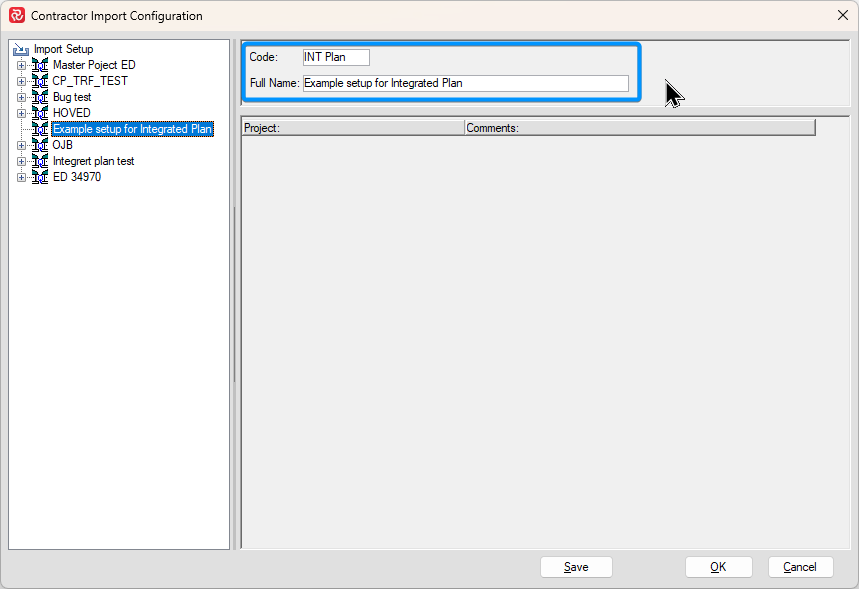Click the Import Setup root icon
The width and height of the screenshot is (859, 589).
click(20, 49)
